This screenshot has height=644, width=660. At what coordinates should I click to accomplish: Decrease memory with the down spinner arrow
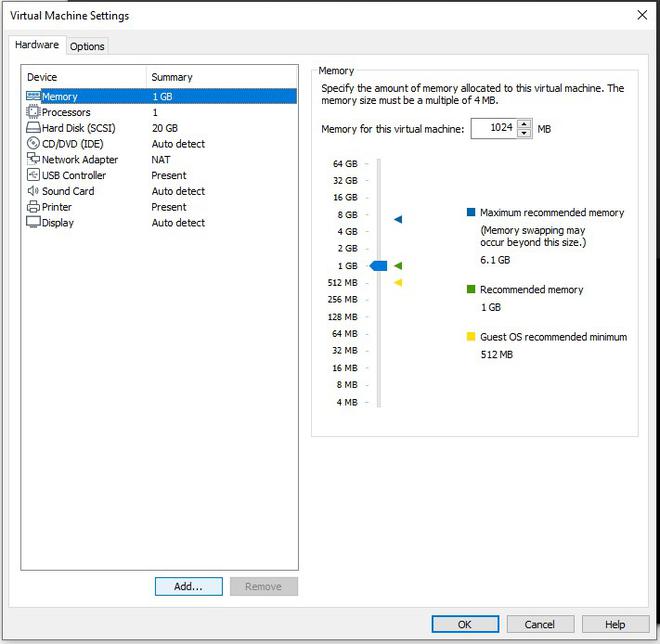pos(524,133)
